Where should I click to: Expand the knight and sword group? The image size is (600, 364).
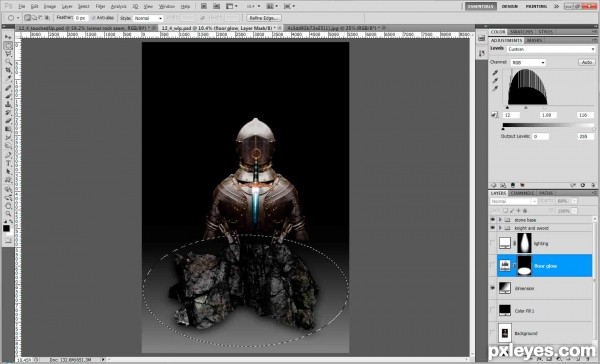(x=500, y=228)
